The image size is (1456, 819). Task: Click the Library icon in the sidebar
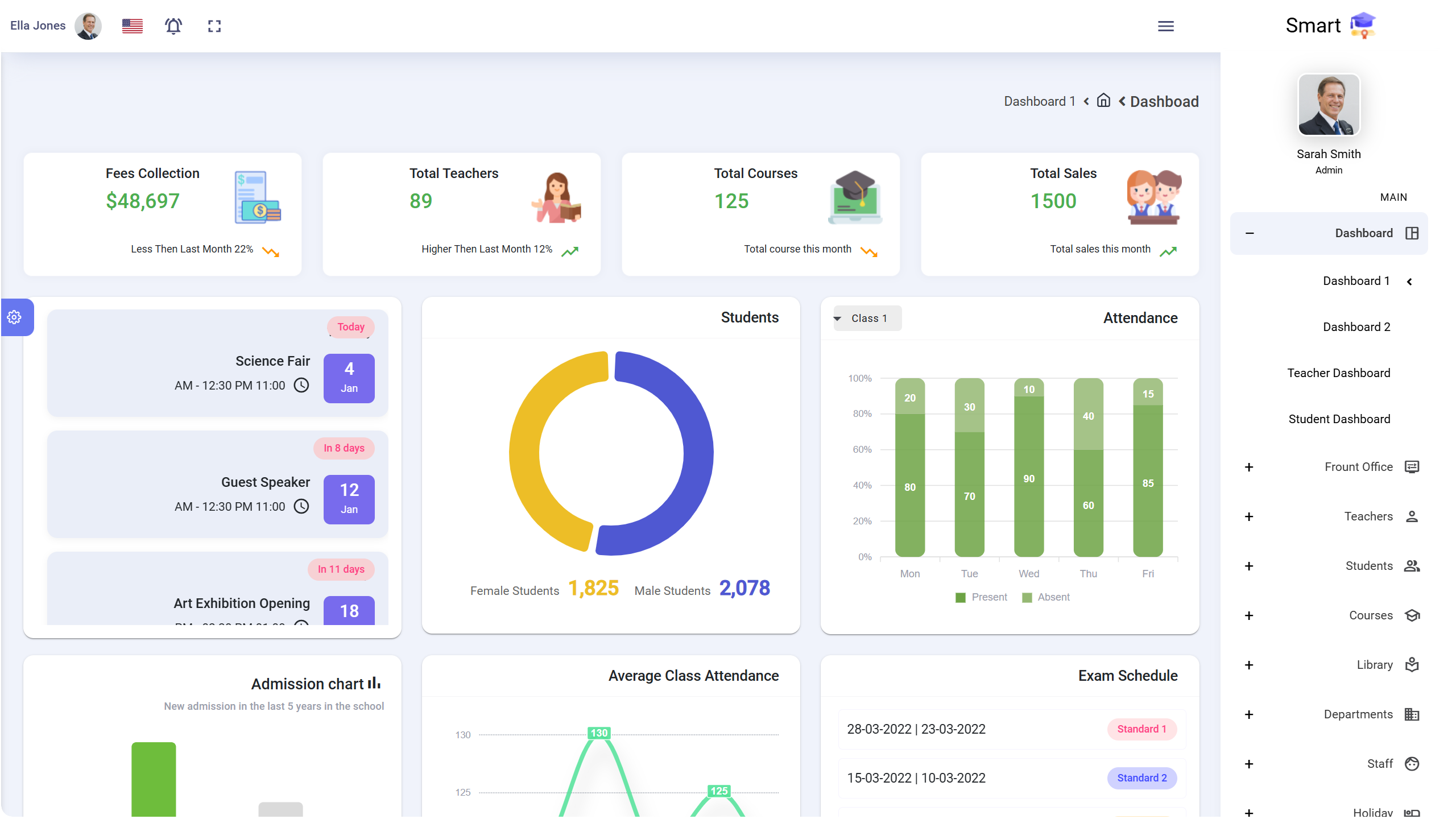pos(1413,665)
